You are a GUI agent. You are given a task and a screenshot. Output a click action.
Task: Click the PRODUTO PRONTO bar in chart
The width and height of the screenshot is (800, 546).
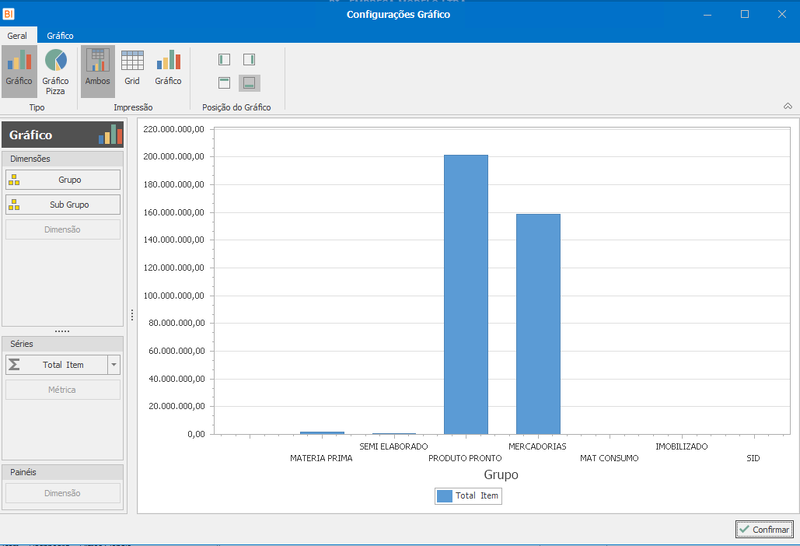(x=466, y=294)
